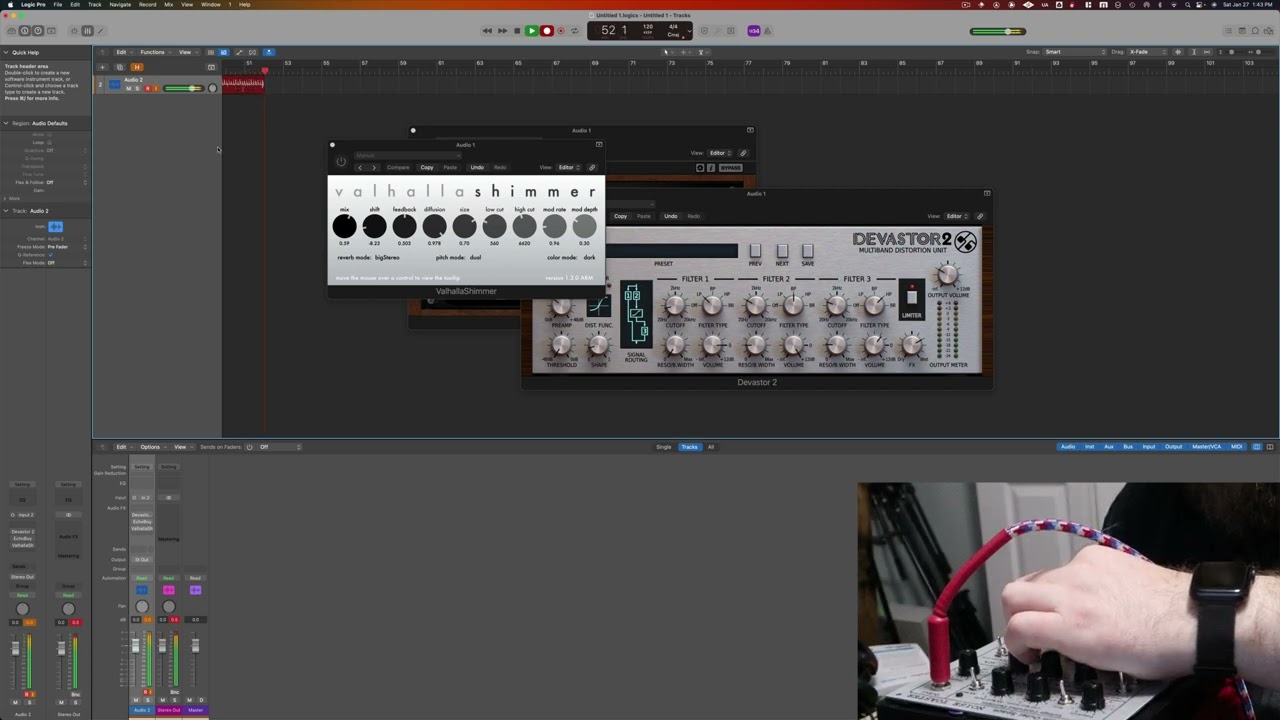Click the ValhallaShimmer mix knob
Screen dimensions: 1280x720
pos(344,227)
